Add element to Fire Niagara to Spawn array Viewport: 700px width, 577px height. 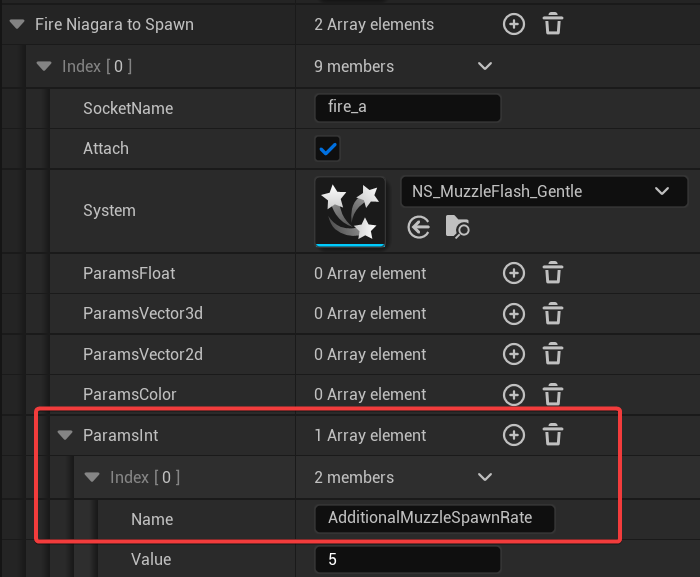[514, 24]
